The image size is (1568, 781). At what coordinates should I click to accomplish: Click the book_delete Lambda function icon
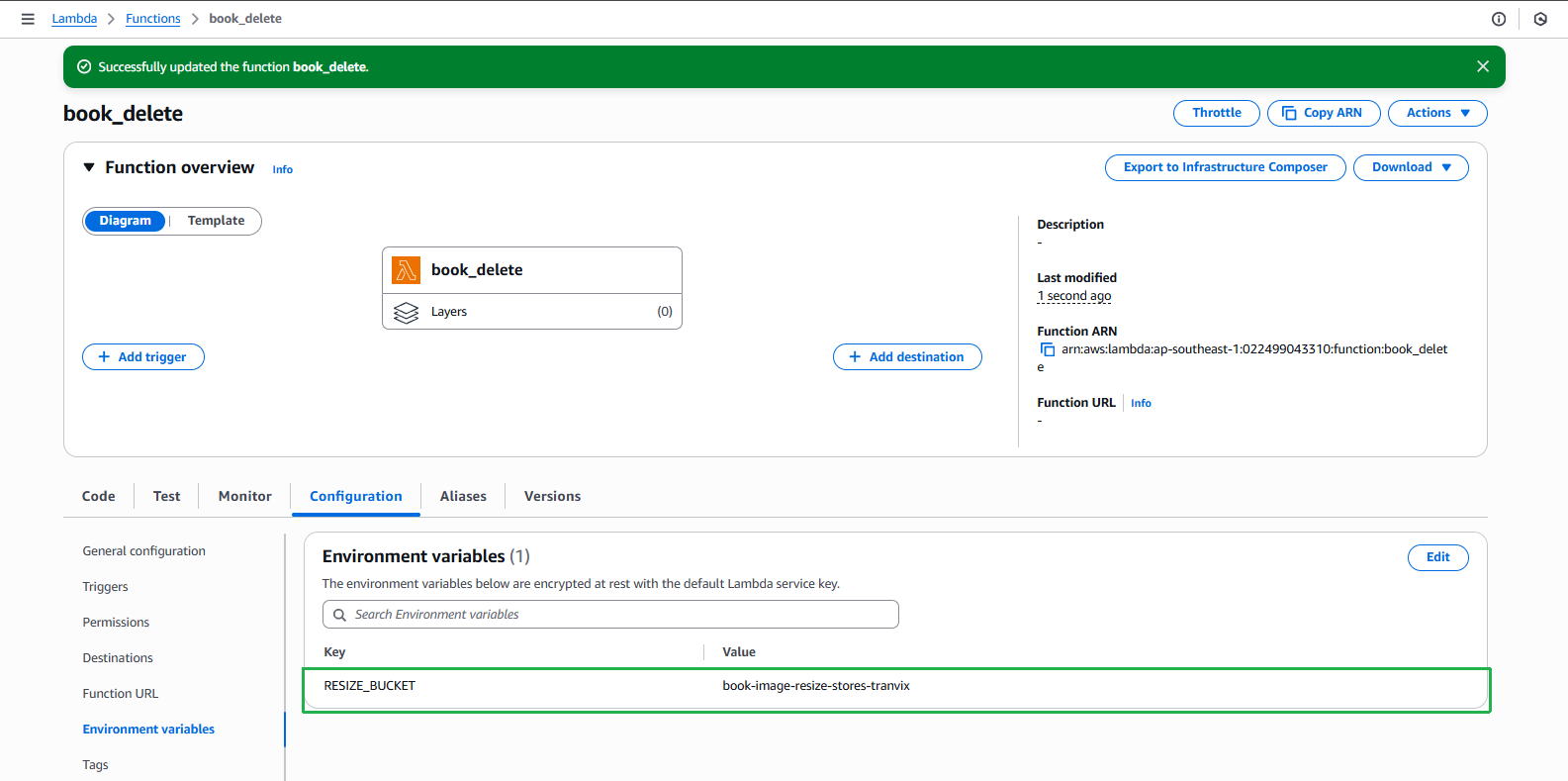tap(406, 270)
